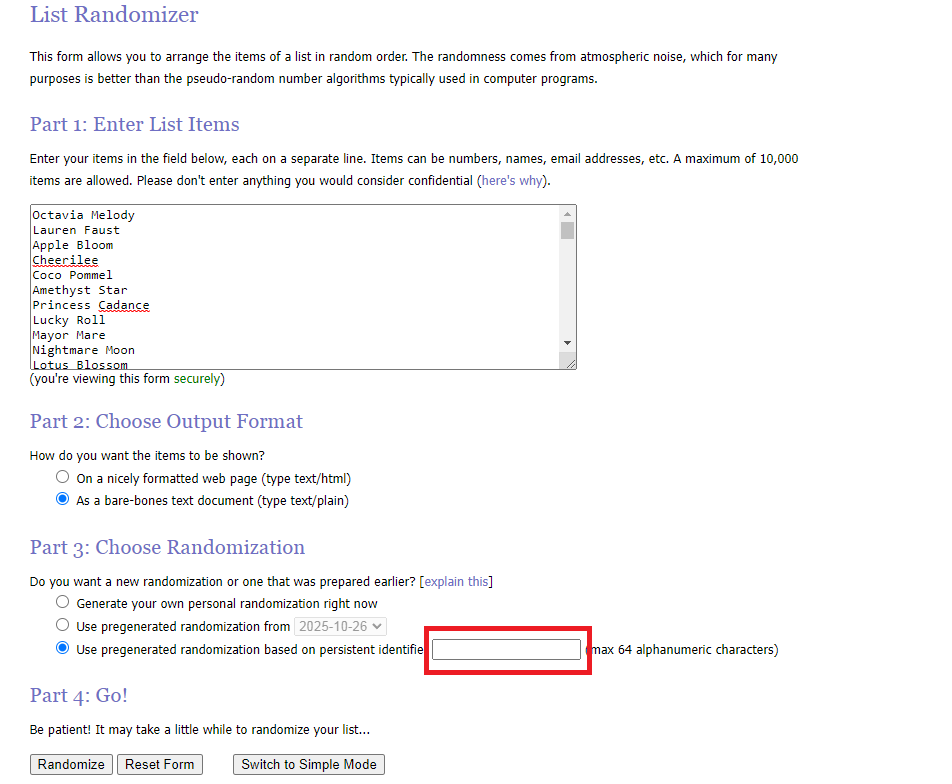The height and width of the screenshot is (784, 952).
Task: Click the list textarea scrollbar thumb
Action: 567,231
